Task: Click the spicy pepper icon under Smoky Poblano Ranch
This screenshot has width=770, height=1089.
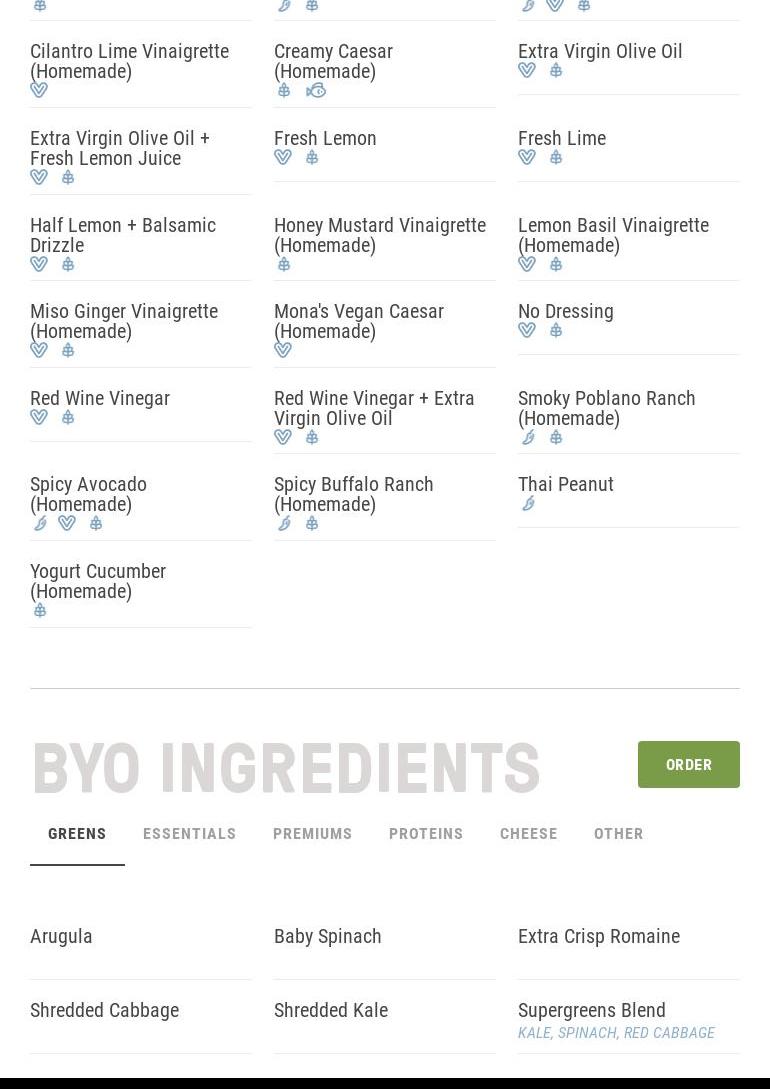Action: coord(528,437)
